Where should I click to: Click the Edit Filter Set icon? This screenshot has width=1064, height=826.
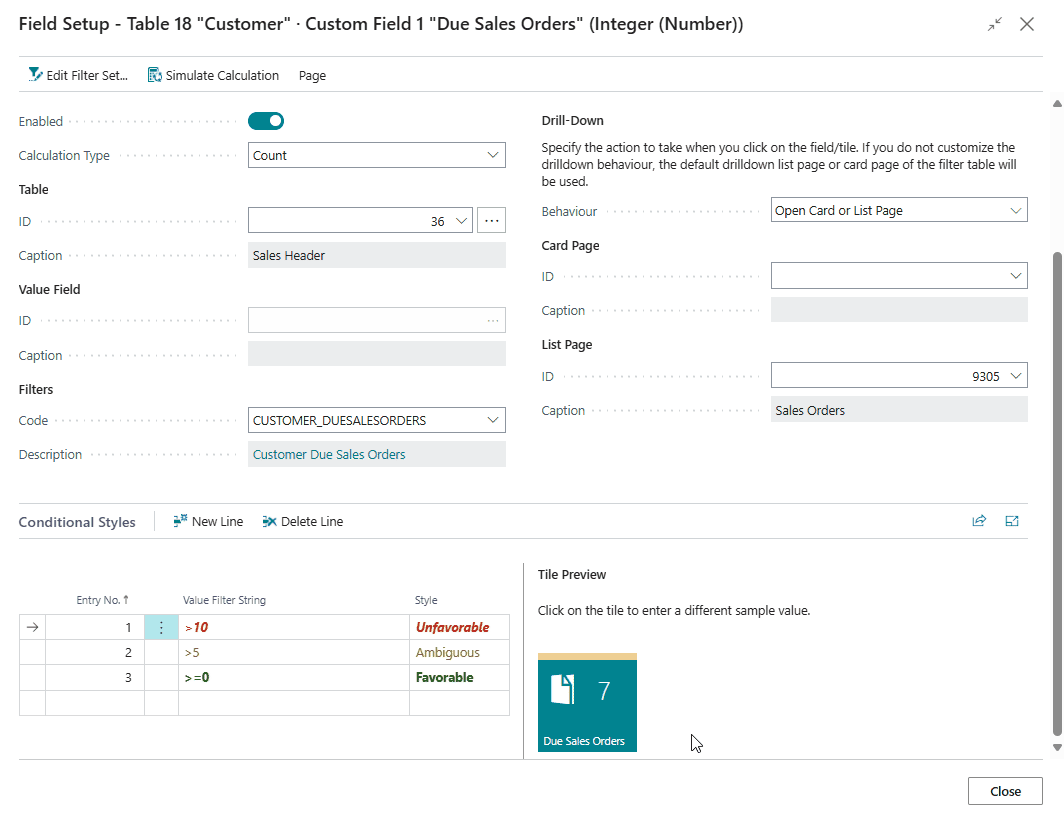click(36, 75)
